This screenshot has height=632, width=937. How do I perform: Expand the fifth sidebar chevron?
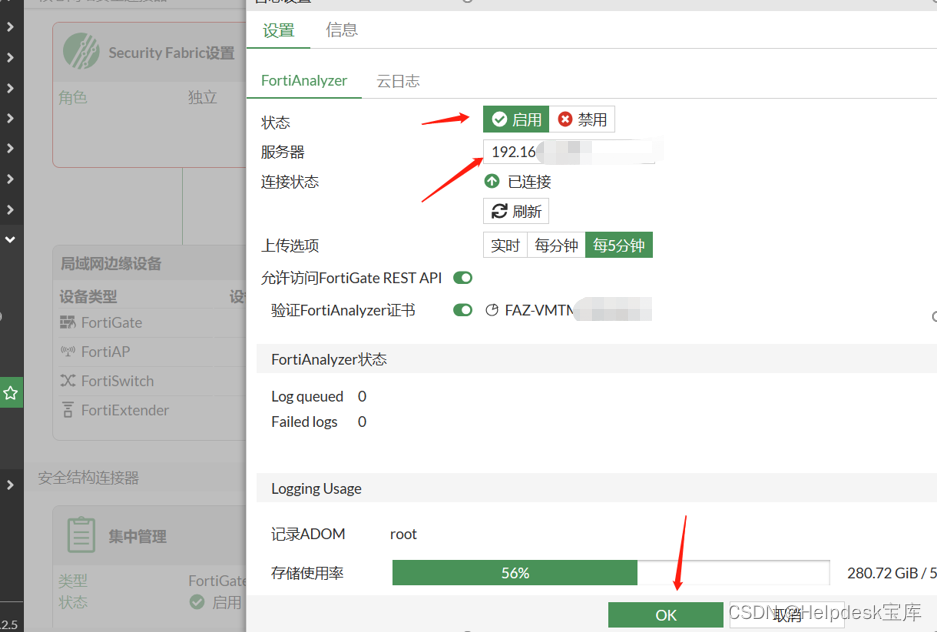coord(11,148)
